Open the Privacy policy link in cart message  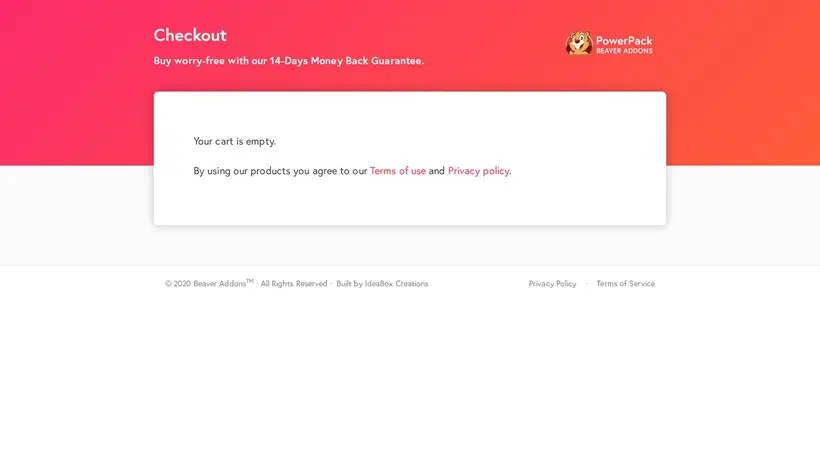[x=479, y=171]
